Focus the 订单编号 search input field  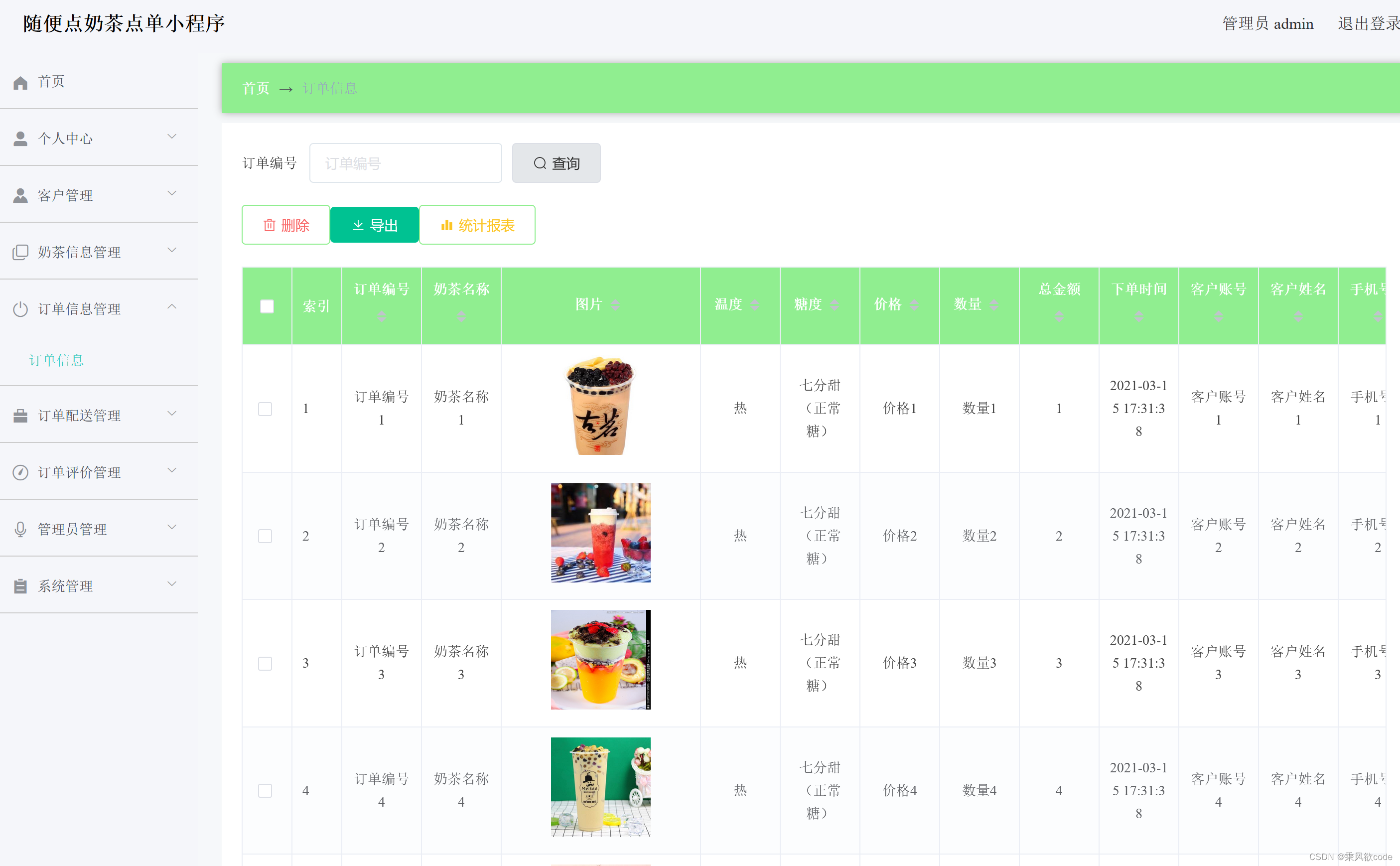click(406, 163)
